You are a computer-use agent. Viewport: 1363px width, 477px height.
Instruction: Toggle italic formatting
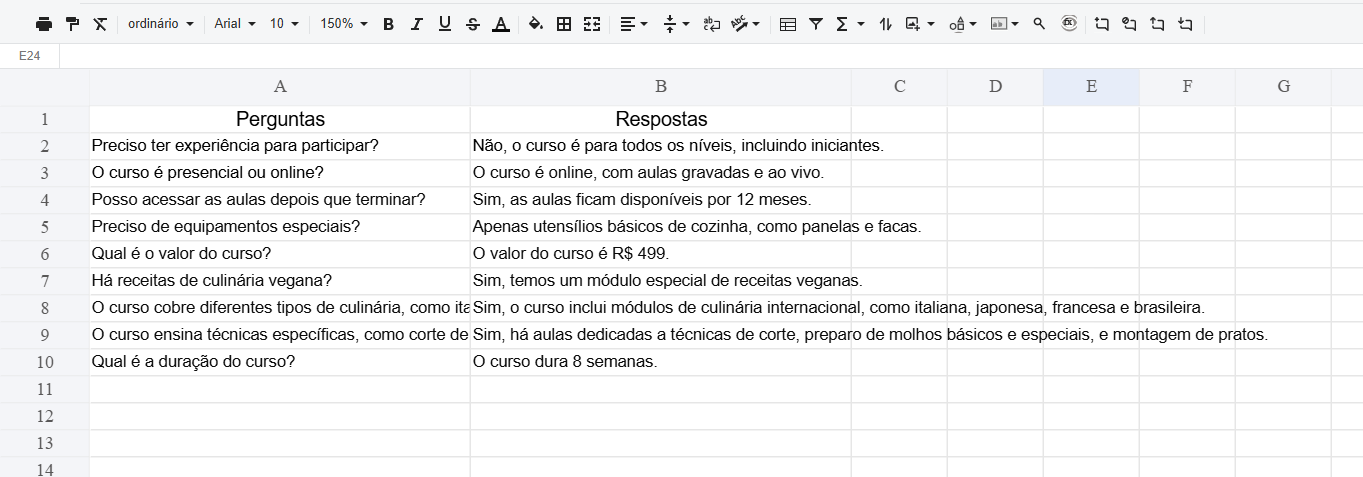click(x=416, y=23)
